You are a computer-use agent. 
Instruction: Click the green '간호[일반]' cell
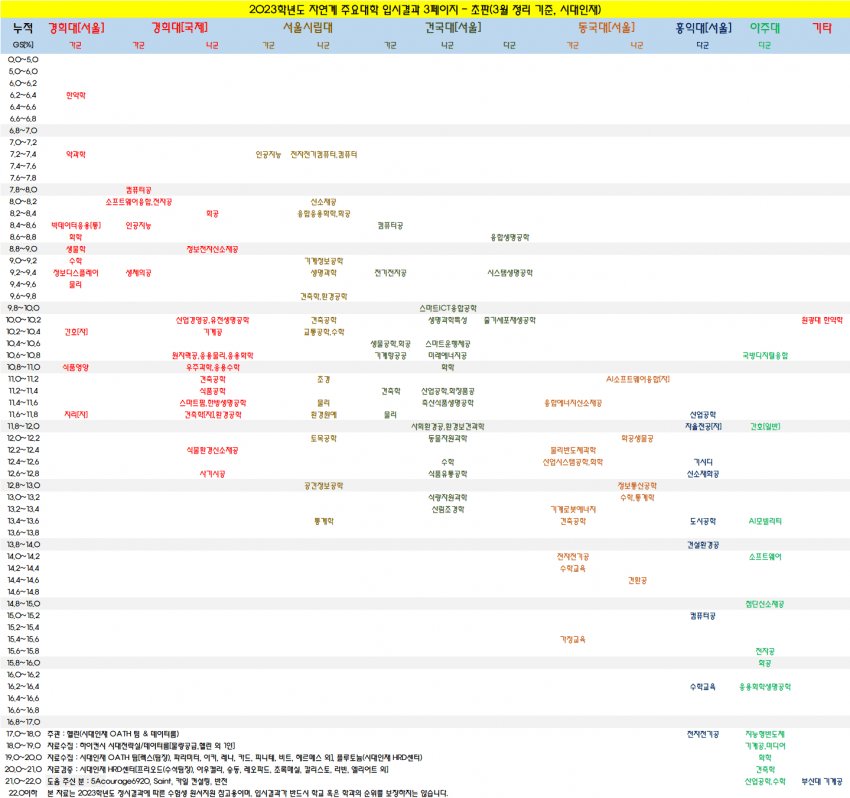(765, 426)
